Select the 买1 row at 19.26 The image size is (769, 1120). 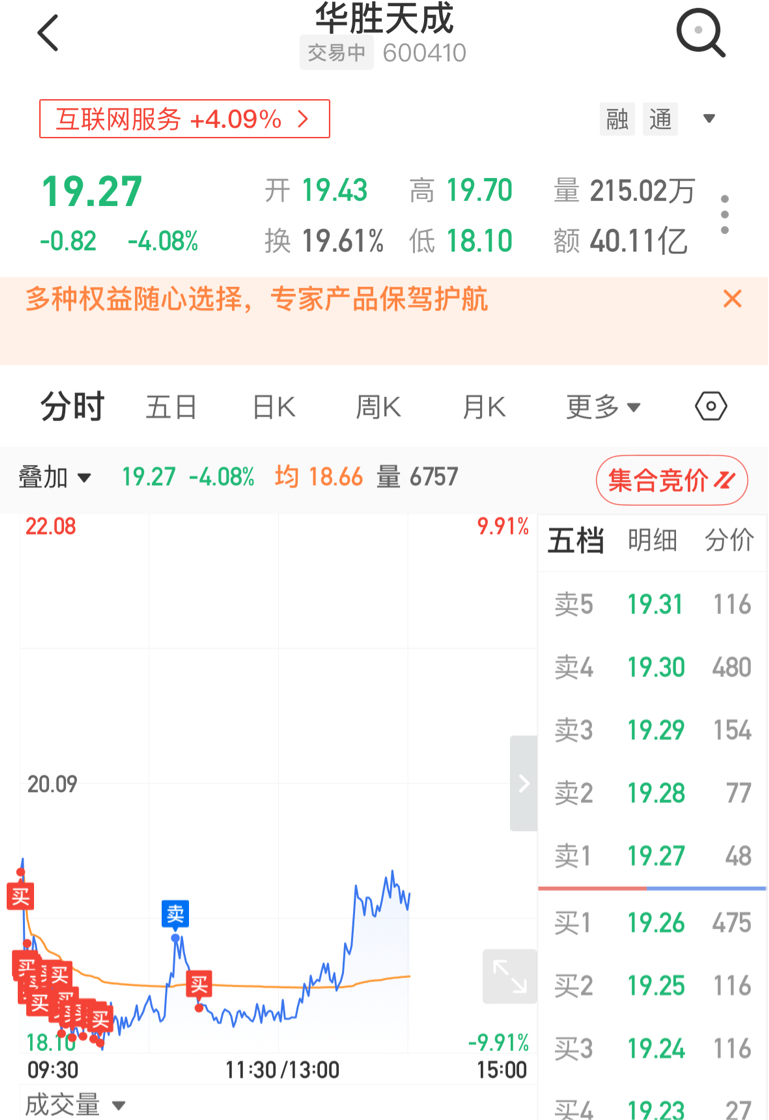(x=653, y=923)
